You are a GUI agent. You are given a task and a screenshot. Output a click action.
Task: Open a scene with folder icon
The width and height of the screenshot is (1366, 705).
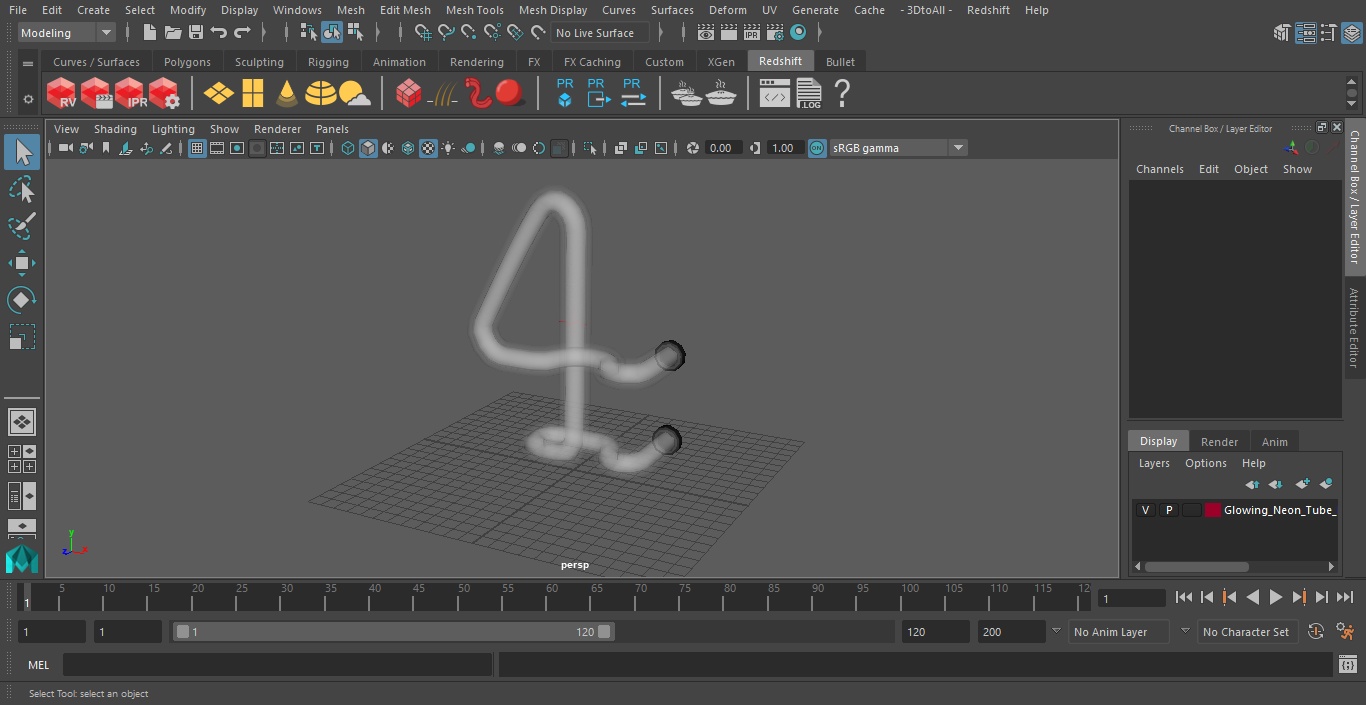172,33
